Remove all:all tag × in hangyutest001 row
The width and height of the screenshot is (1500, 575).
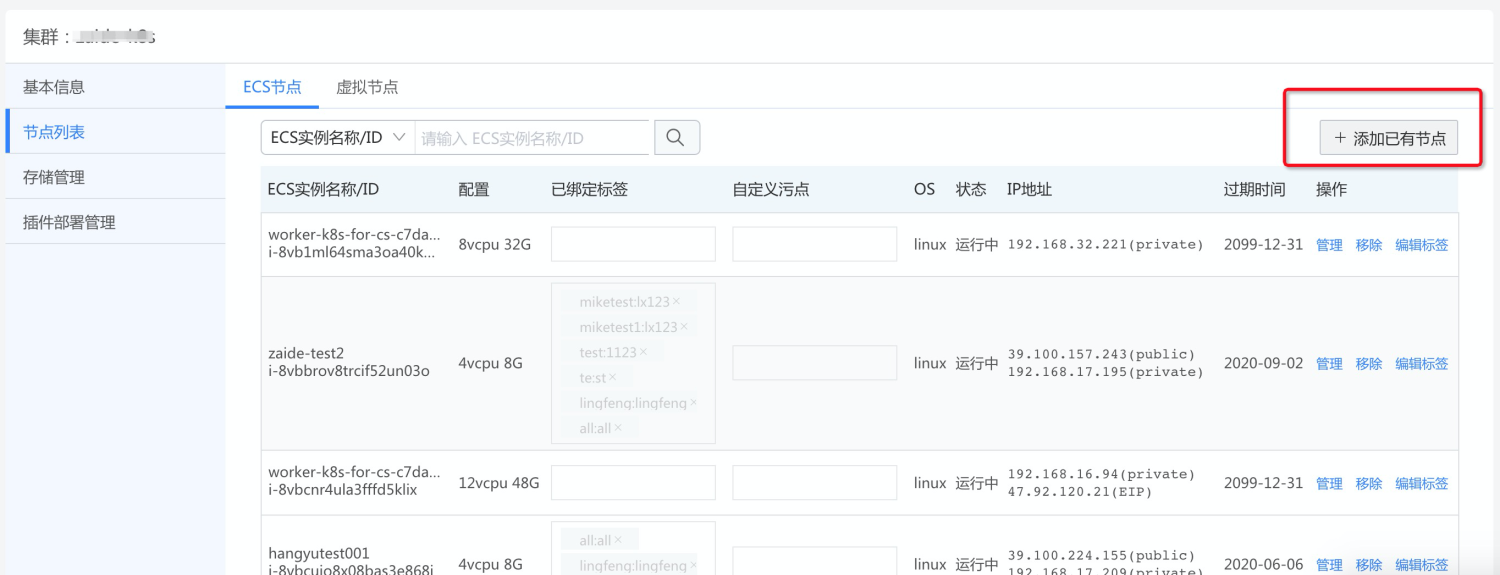pos(618,540)
